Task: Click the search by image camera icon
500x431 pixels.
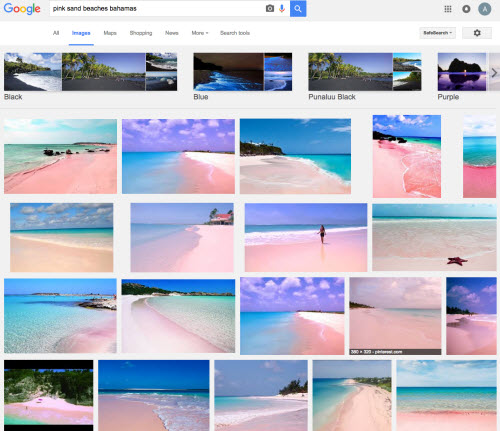Action: [270, 9]
